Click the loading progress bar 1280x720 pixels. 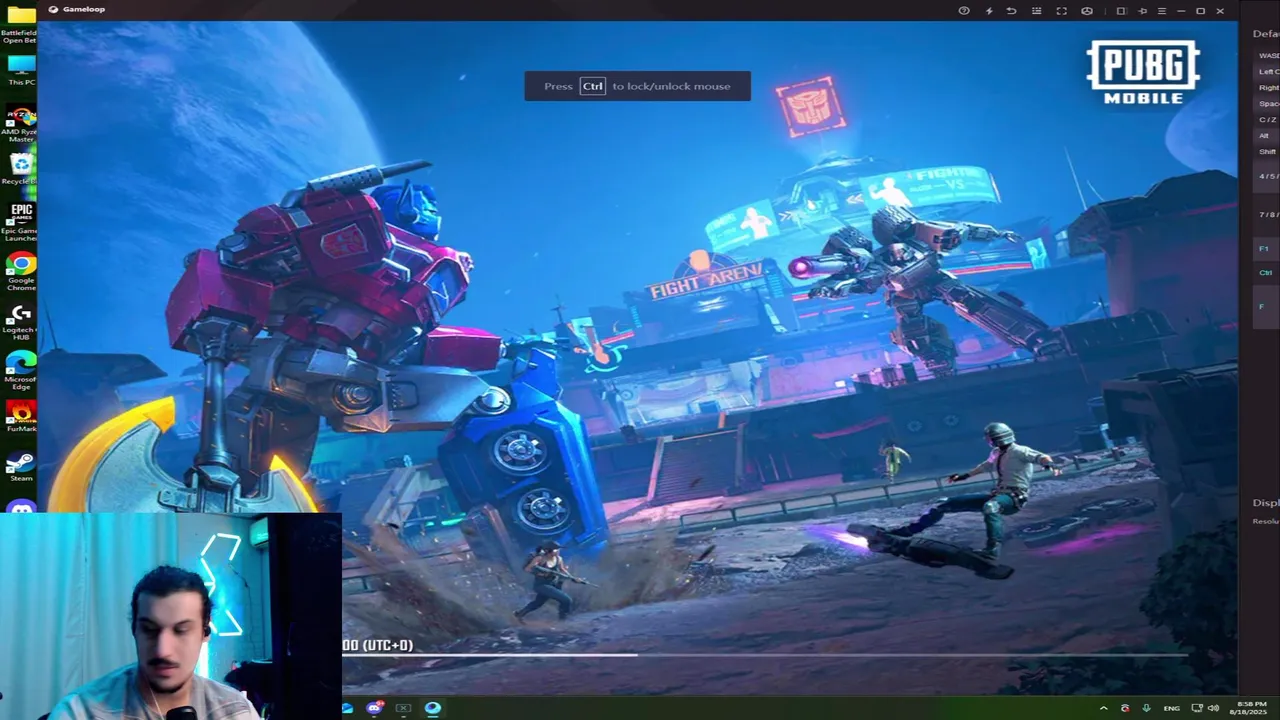(x=765, y=655)
